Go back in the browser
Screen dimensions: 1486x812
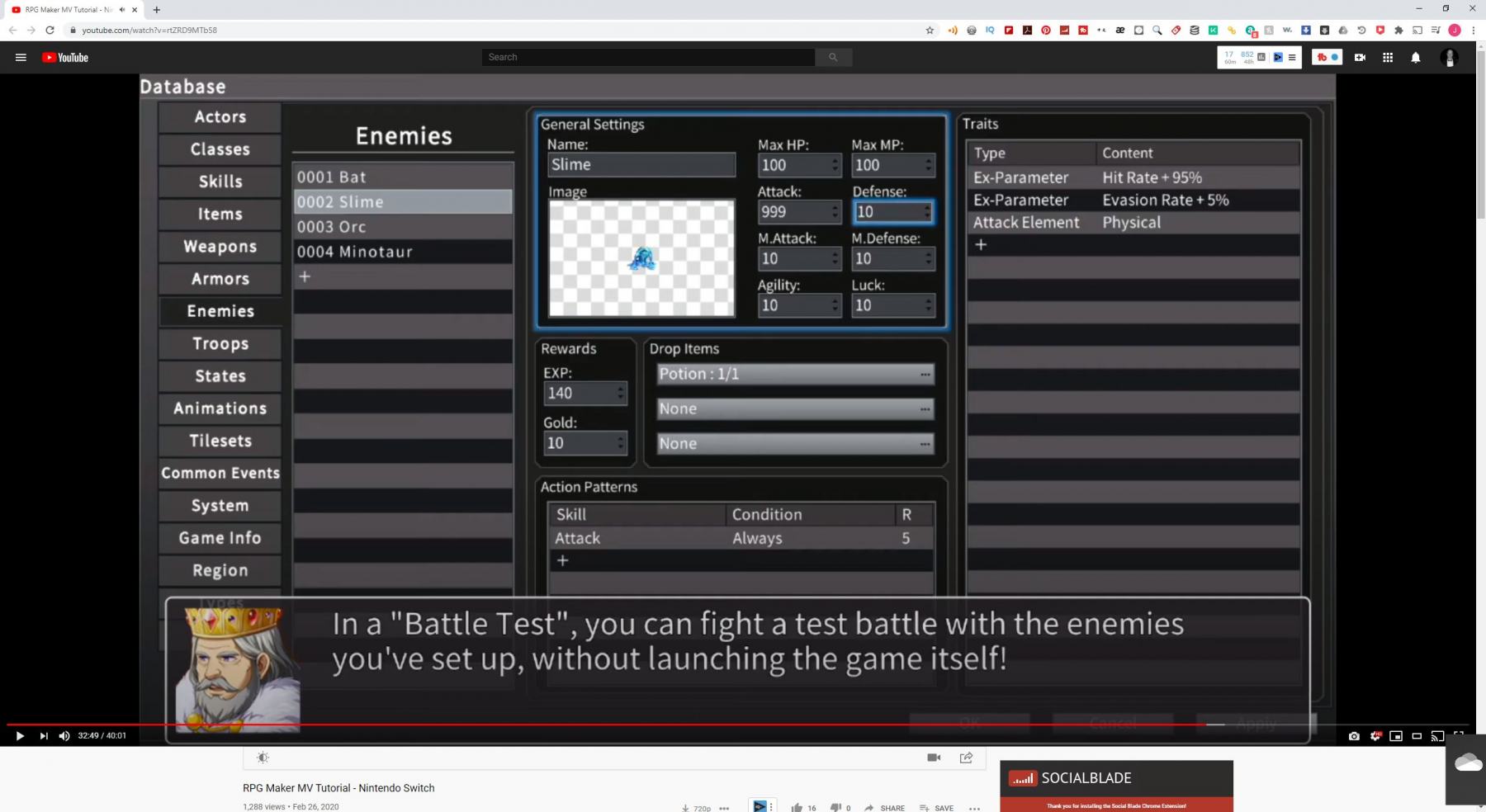[12, 30]
